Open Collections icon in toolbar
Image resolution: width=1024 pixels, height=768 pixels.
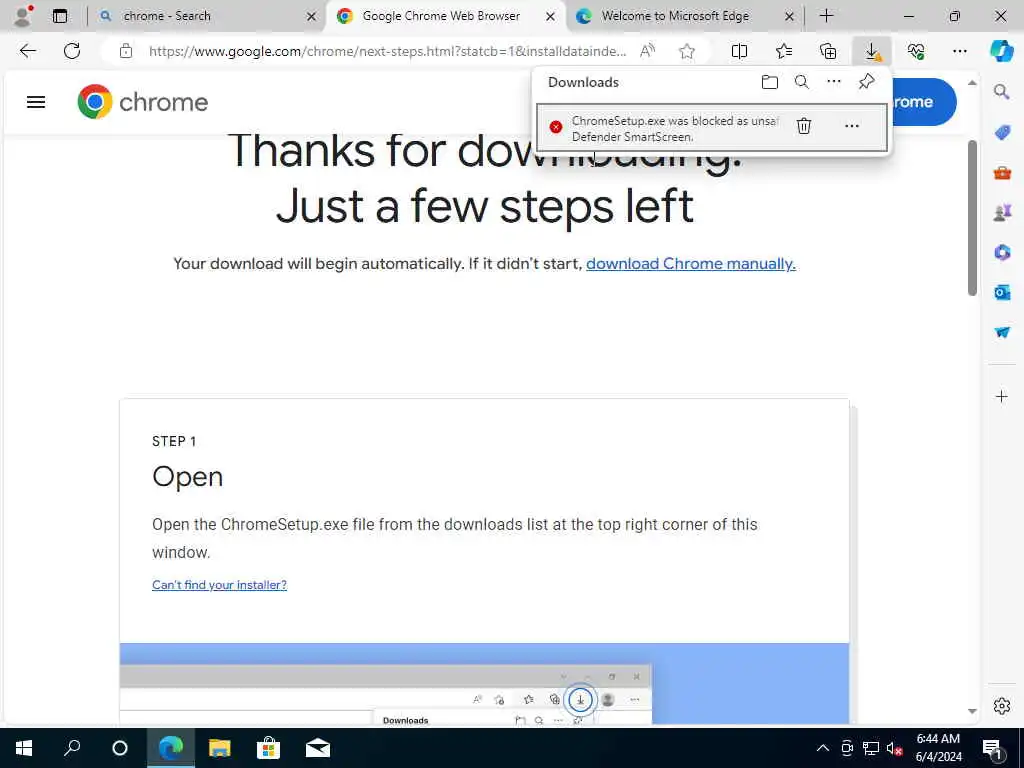pos(828,51)
